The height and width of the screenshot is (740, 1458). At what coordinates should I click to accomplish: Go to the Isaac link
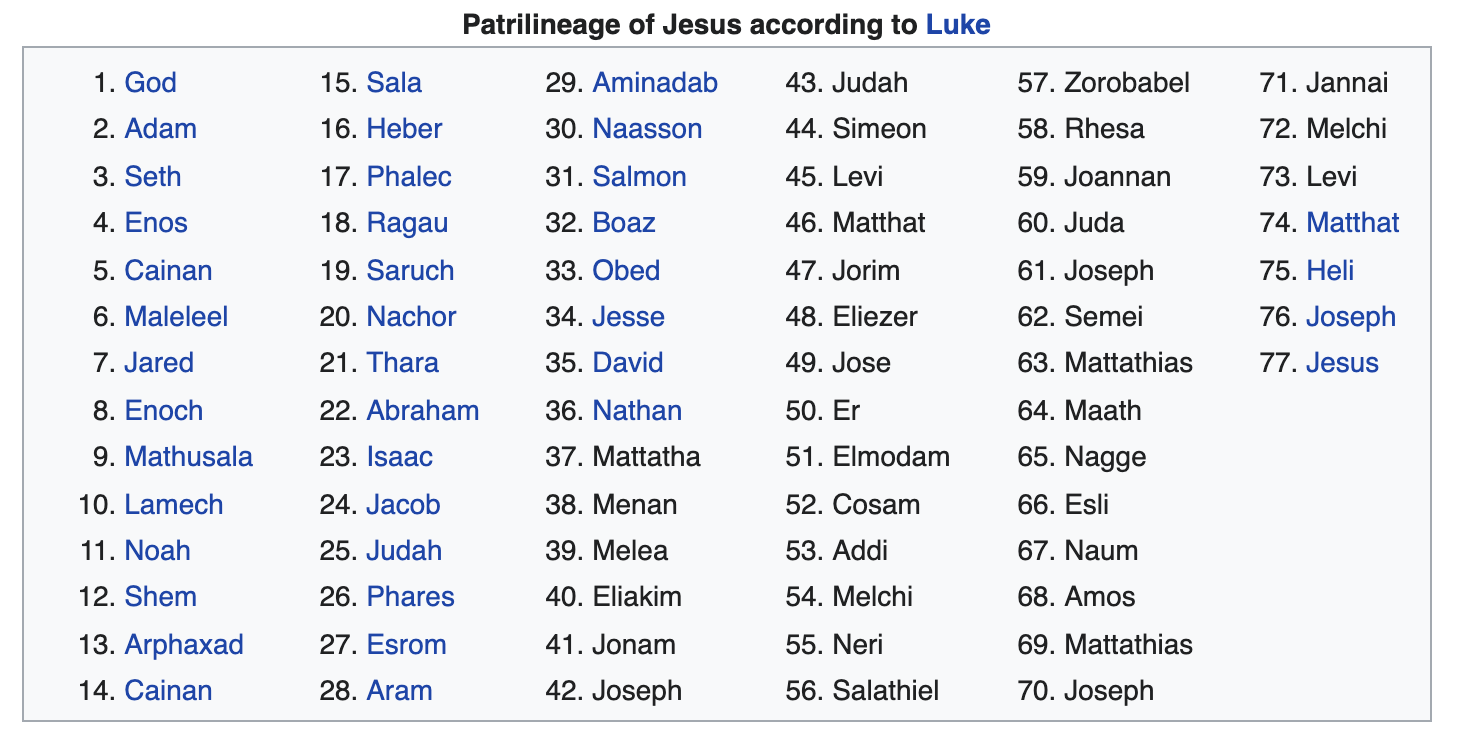click(x=399, y=457)
